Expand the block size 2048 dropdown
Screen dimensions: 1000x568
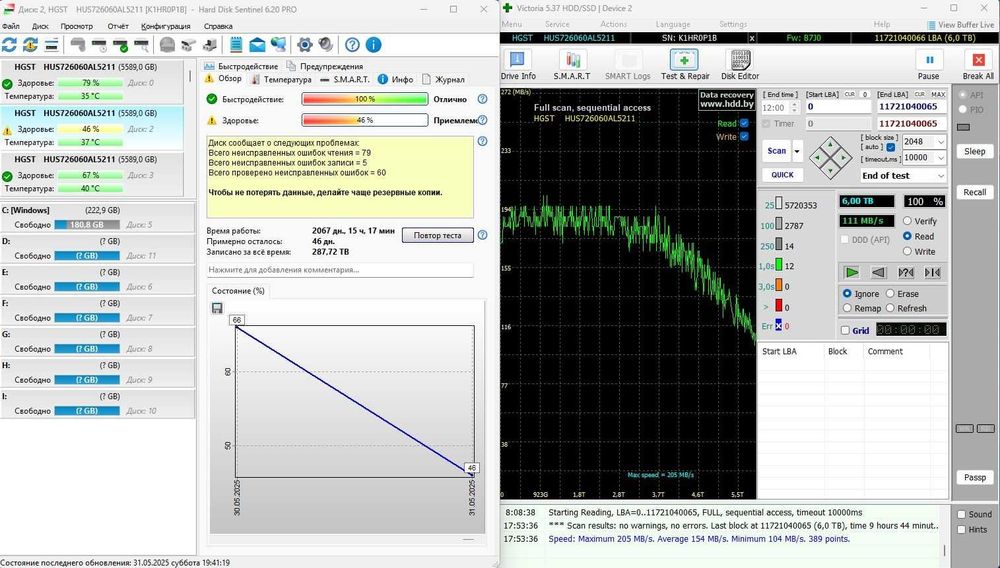tap(940, 142)
